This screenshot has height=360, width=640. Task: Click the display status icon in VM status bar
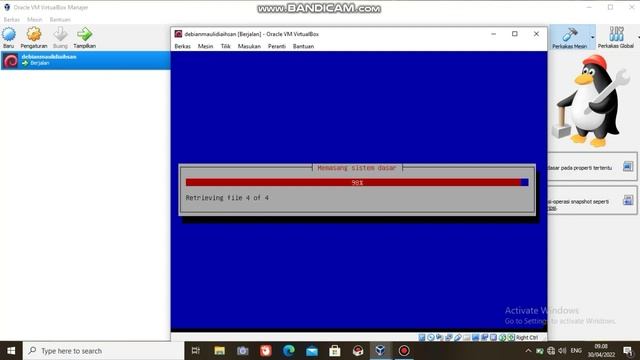pos(476,338)
